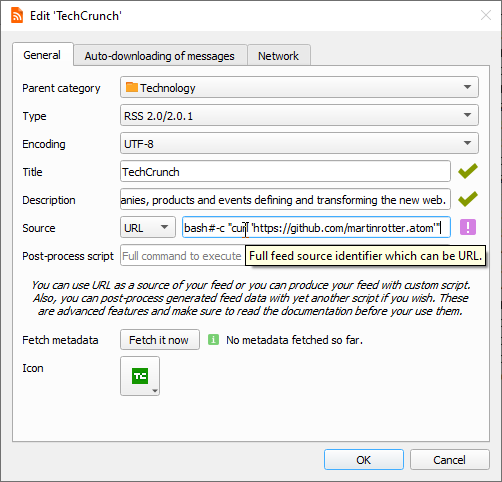Click the Post-process script input field

[182, 255]
